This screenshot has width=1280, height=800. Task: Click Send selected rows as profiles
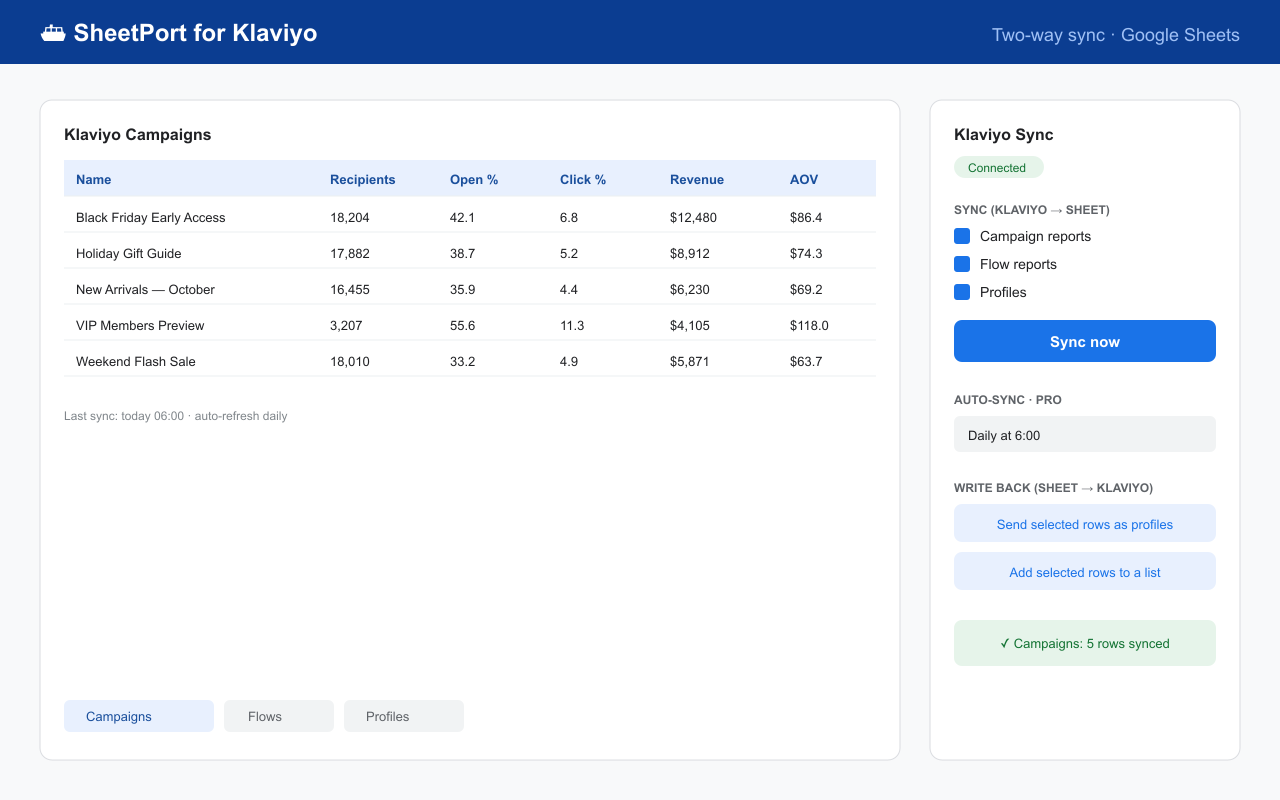[x=1085, y=523]
